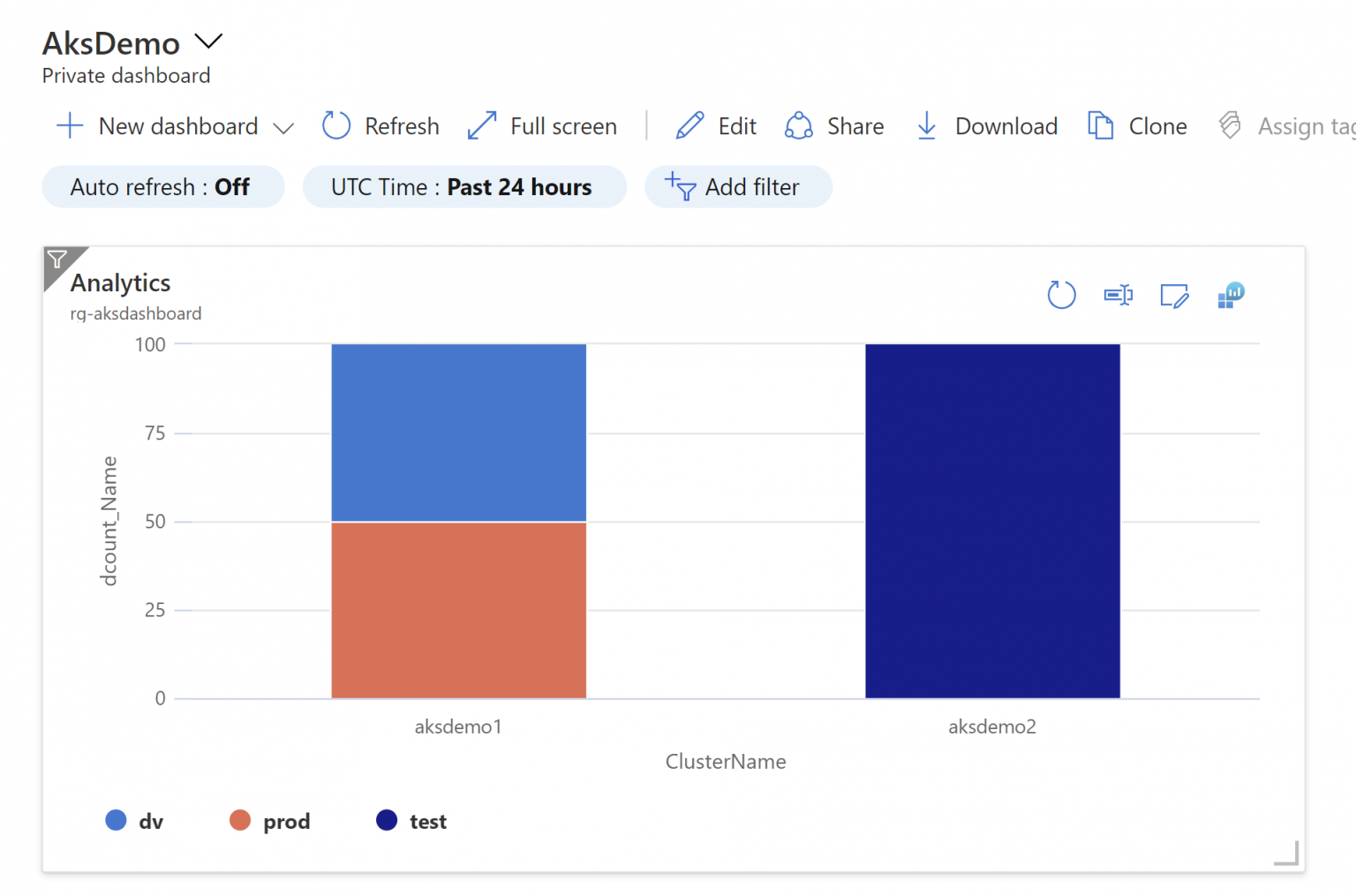The width and height of the screenshot is (1356, 896).
Task: Toggle Auto refresh setting from Off
Action: pyautogui.click(x=162, y=186)
